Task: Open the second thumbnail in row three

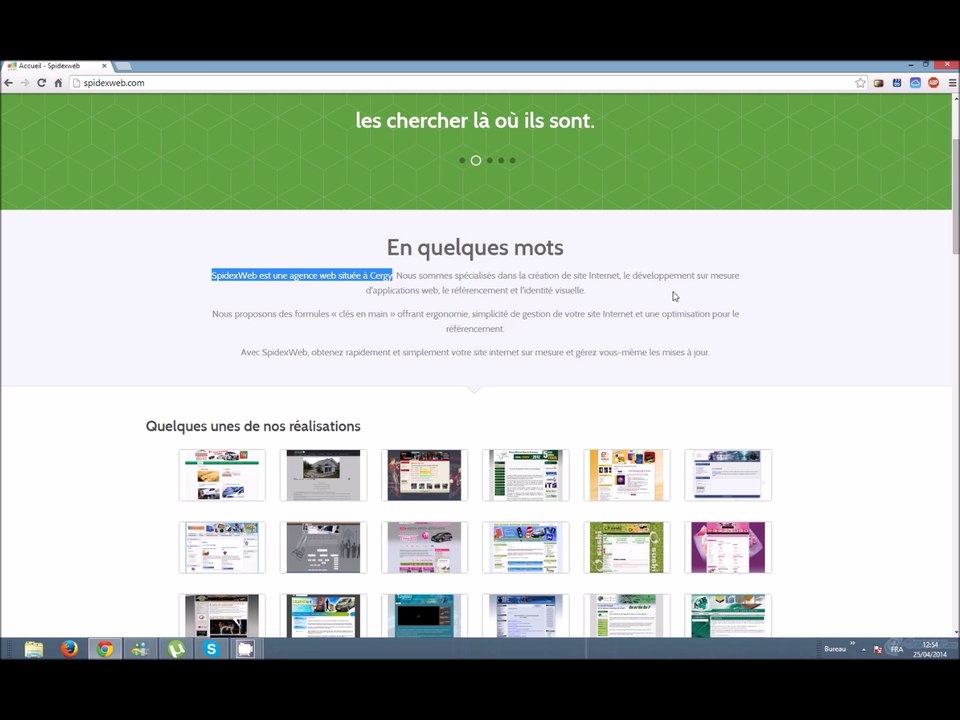Action: click(x=323, y=616)
